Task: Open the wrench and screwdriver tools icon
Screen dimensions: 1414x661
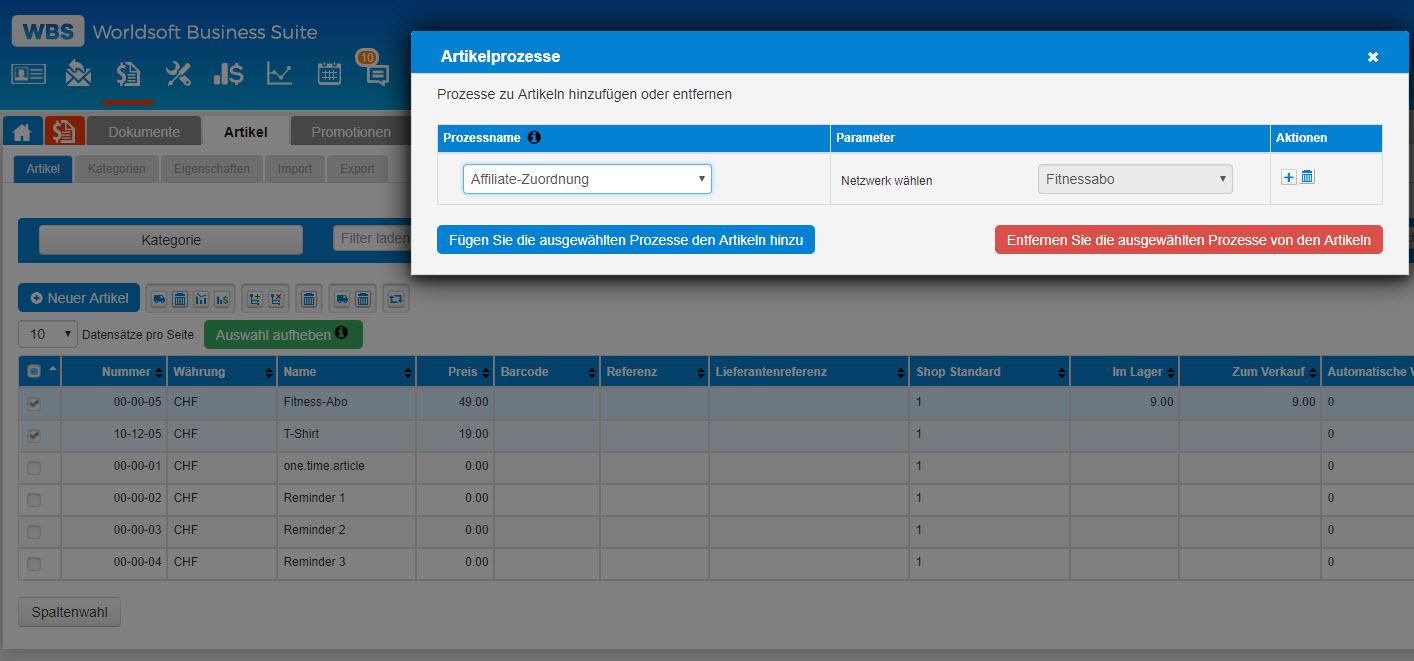Action: click(x=178, y=73)
